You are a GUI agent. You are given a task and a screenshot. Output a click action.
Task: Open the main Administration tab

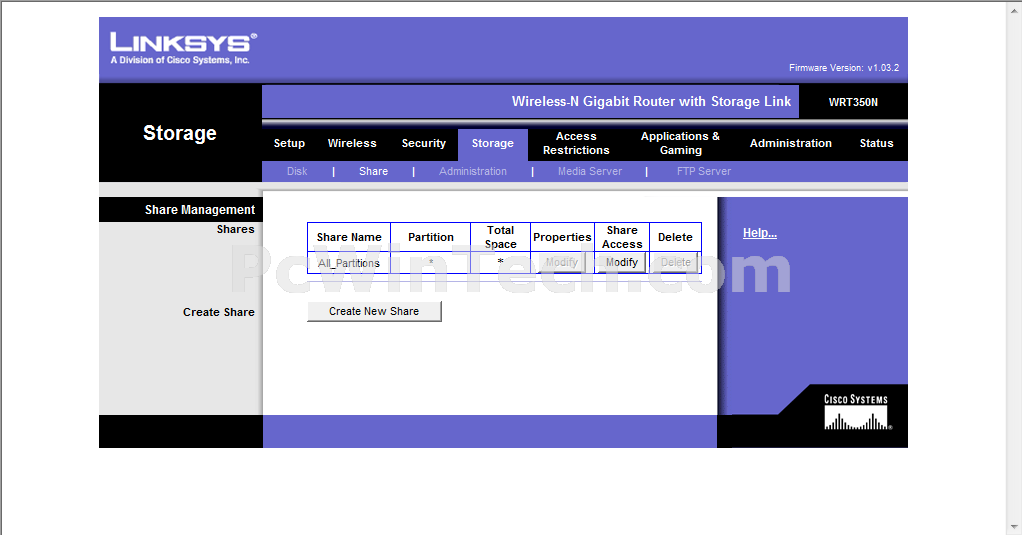tap(791, 143)
